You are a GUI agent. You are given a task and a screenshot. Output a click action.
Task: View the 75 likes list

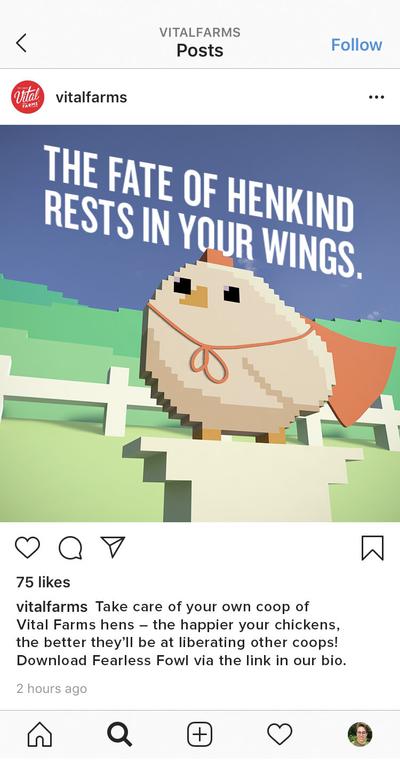tap(43, 582)
